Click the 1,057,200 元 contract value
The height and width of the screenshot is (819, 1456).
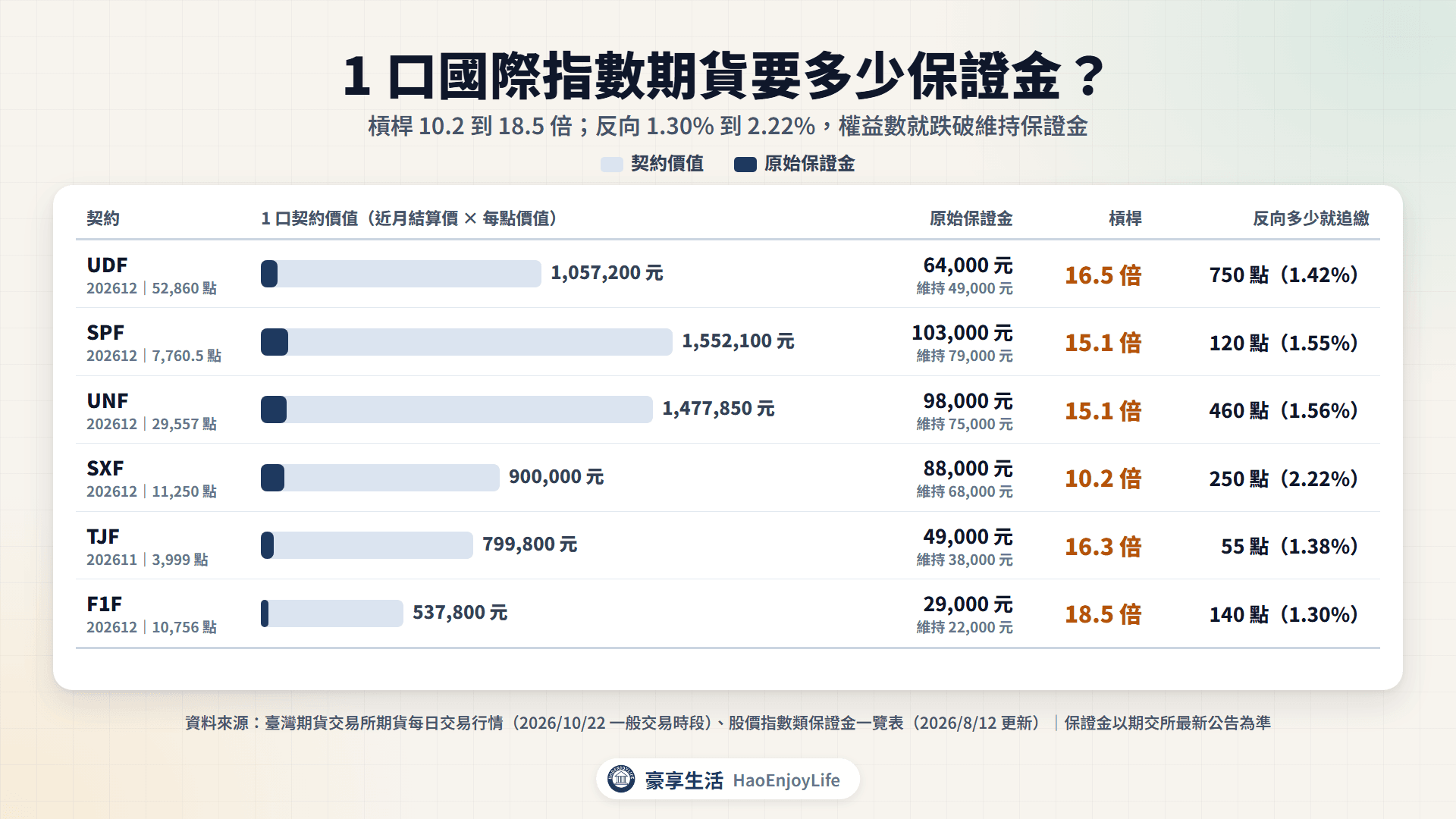pyautogui.click(x=607, y=273)
